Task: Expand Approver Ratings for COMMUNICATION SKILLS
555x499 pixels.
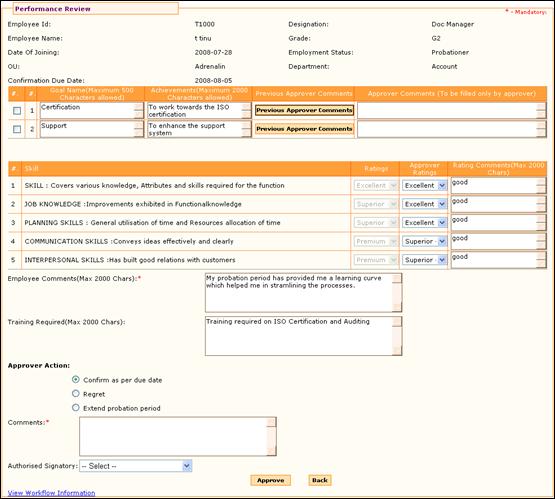Action: (x=424, y=241)
